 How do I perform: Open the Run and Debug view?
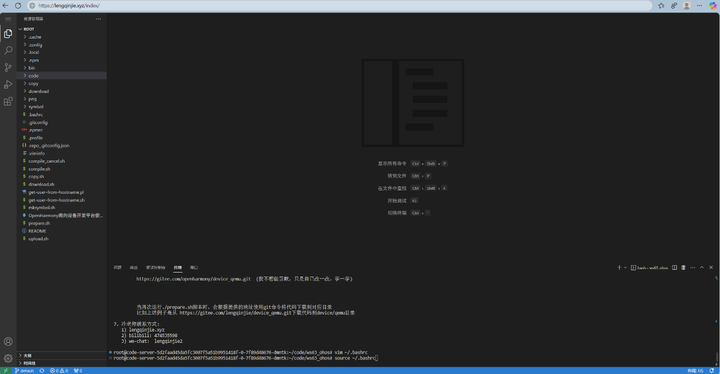pos(8,85)
